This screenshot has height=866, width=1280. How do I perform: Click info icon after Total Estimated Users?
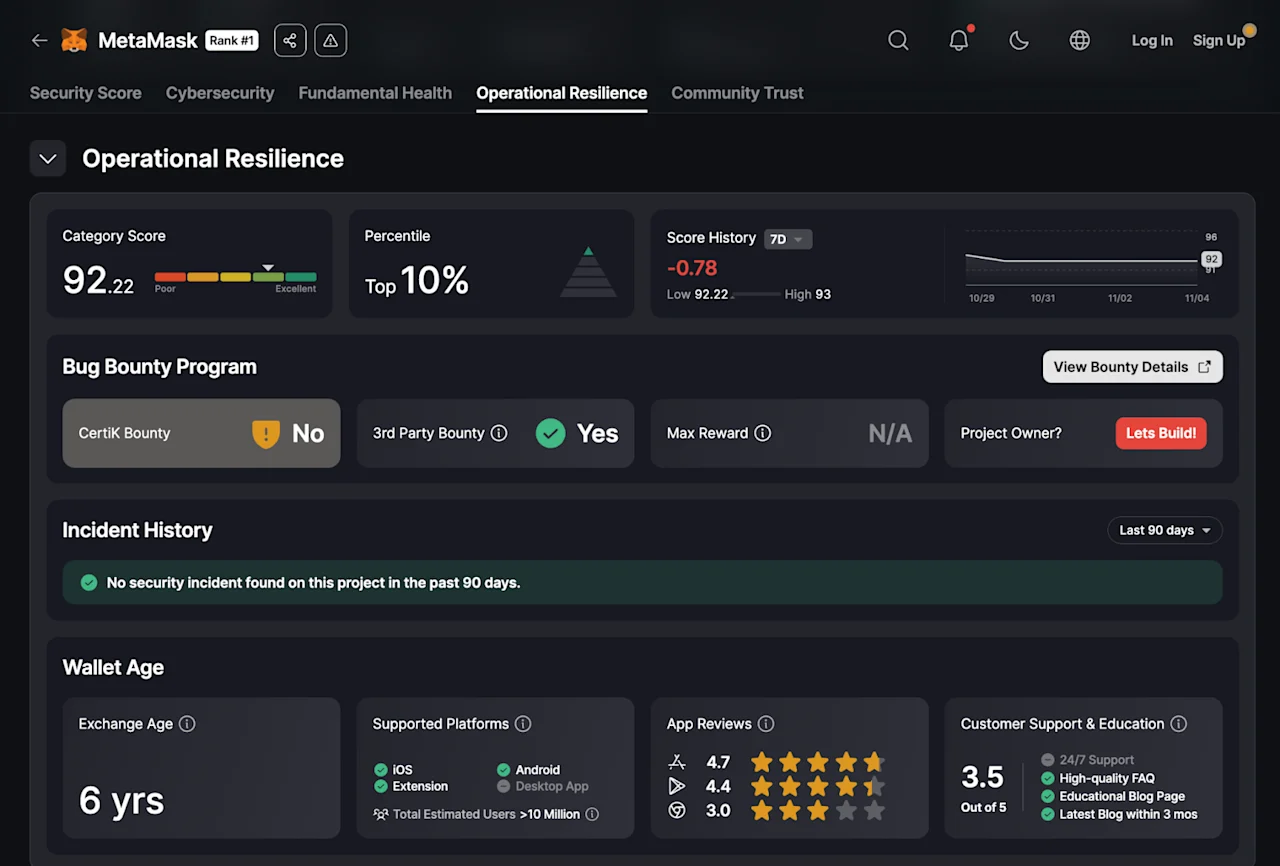pos(592,814)
